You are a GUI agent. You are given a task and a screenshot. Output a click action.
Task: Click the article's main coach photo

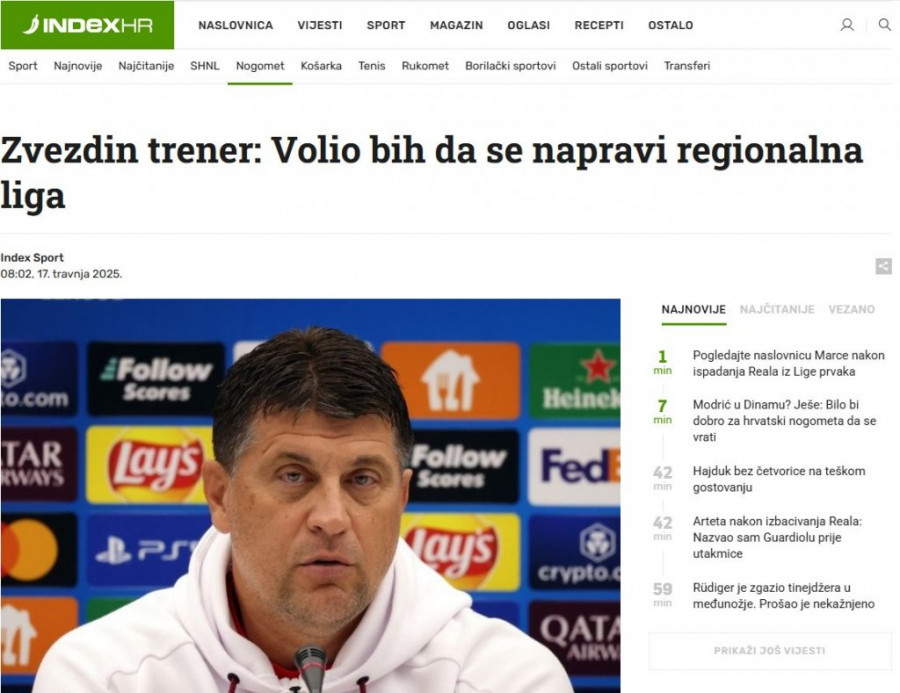tap(311, 495)
